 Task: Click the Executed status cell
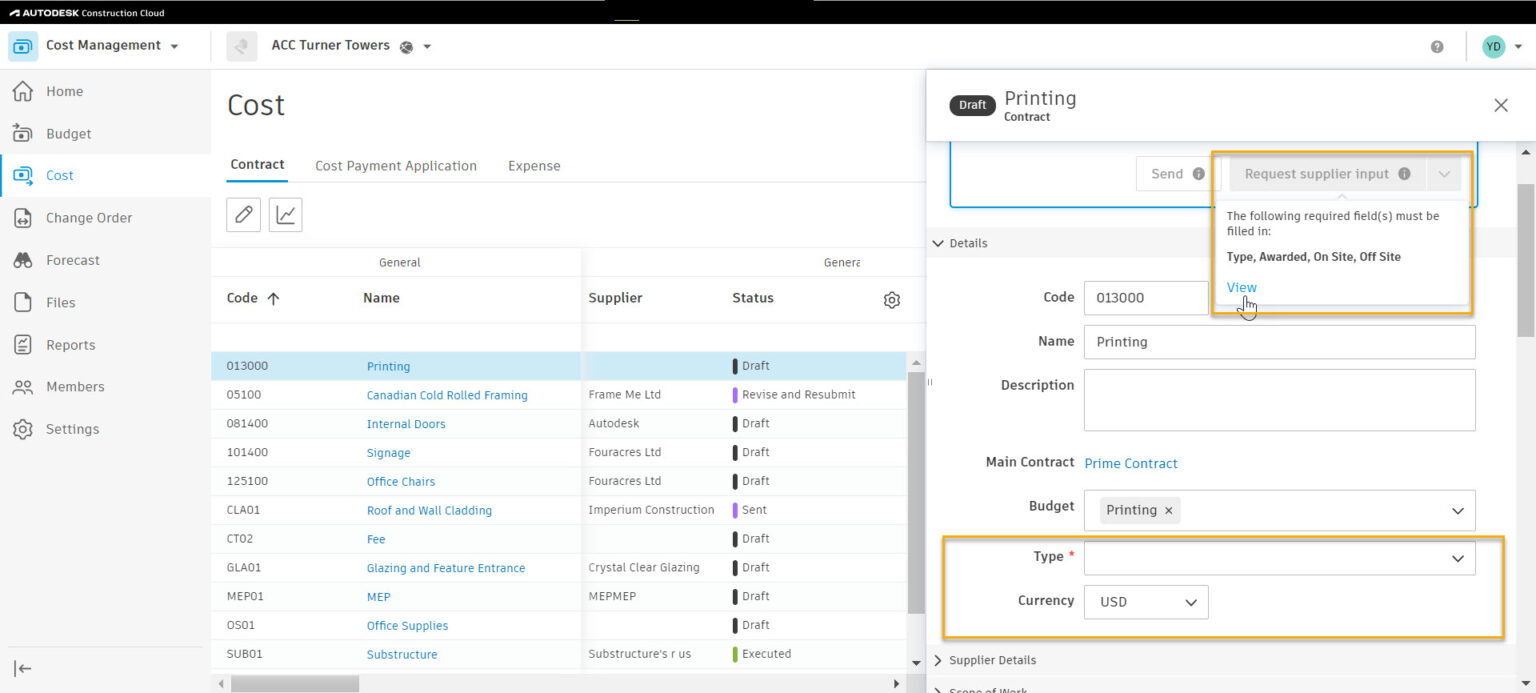click(766, 654)
